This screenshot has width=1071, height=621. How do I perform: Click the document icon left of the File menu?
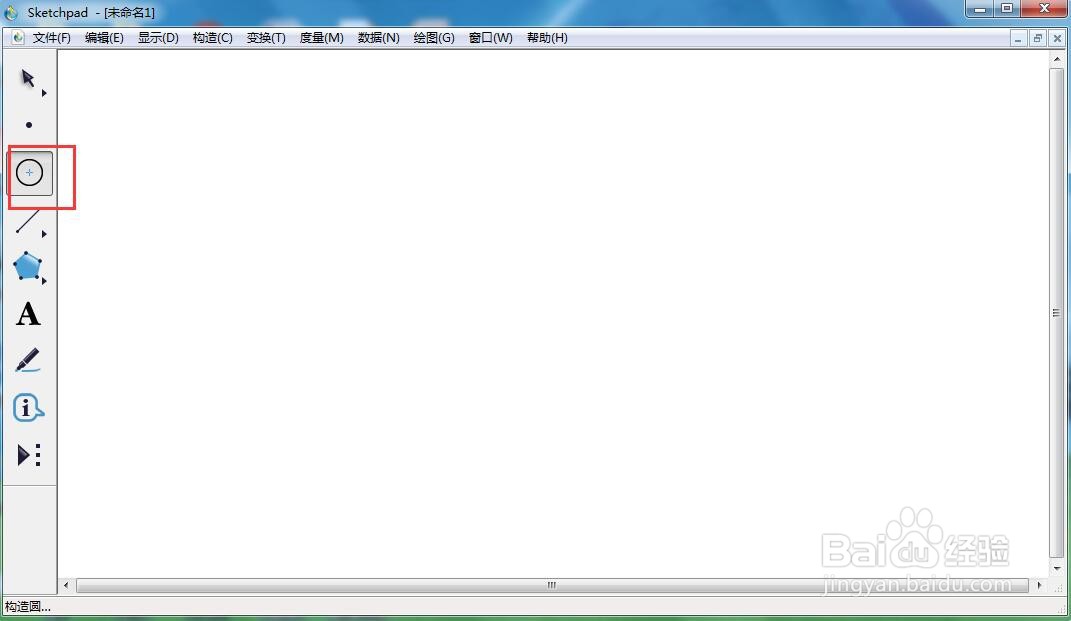pyautogui.click(x=18, y=38)
